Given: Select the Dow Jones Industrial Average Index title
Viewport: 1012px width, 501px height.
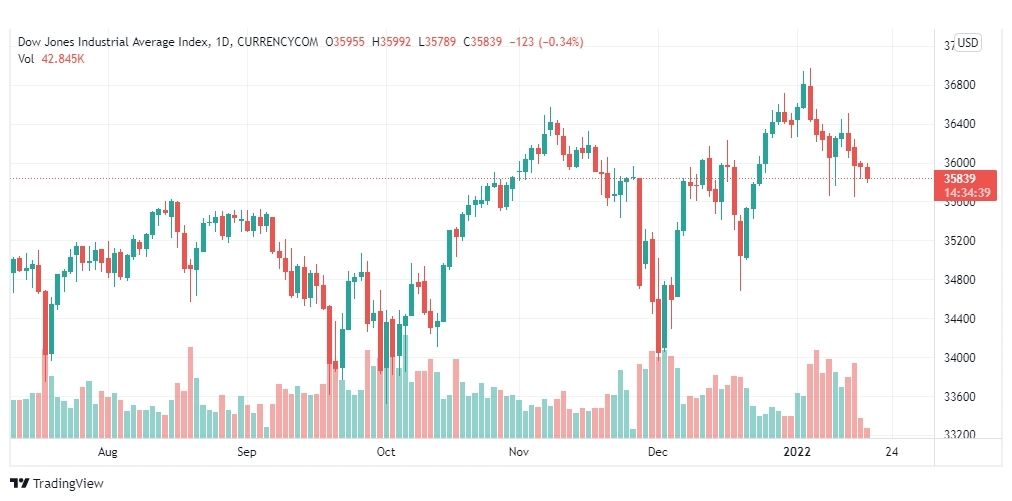Looking at the screenshot, I should click(x=114, y=42).
